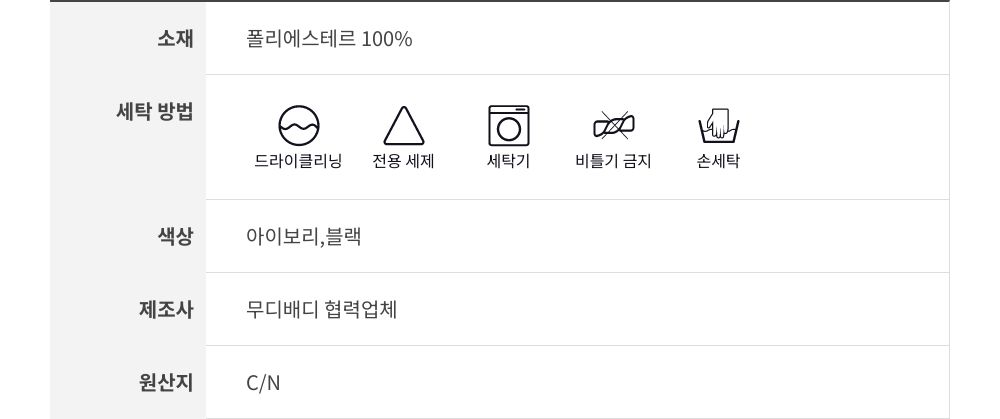Click the 100% text in material row
The height and width of the screenshot is (419, 1000).
coord(387,39)
